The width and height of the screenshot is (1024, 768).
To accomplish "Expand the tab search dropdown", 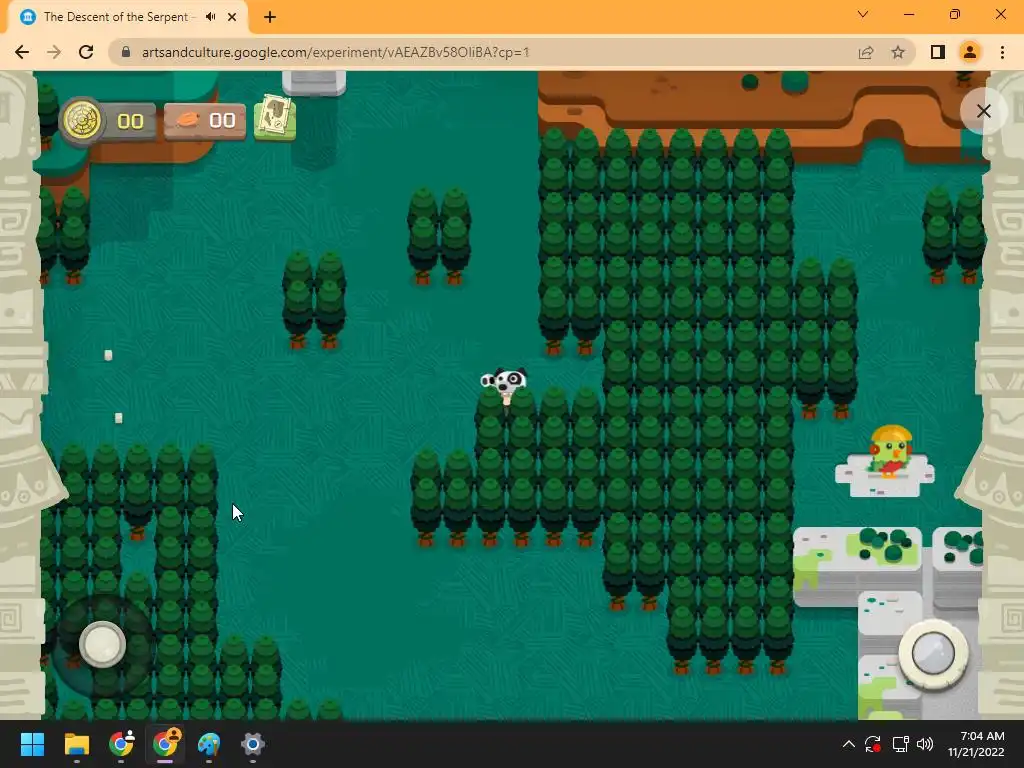I will pos(863,14).
